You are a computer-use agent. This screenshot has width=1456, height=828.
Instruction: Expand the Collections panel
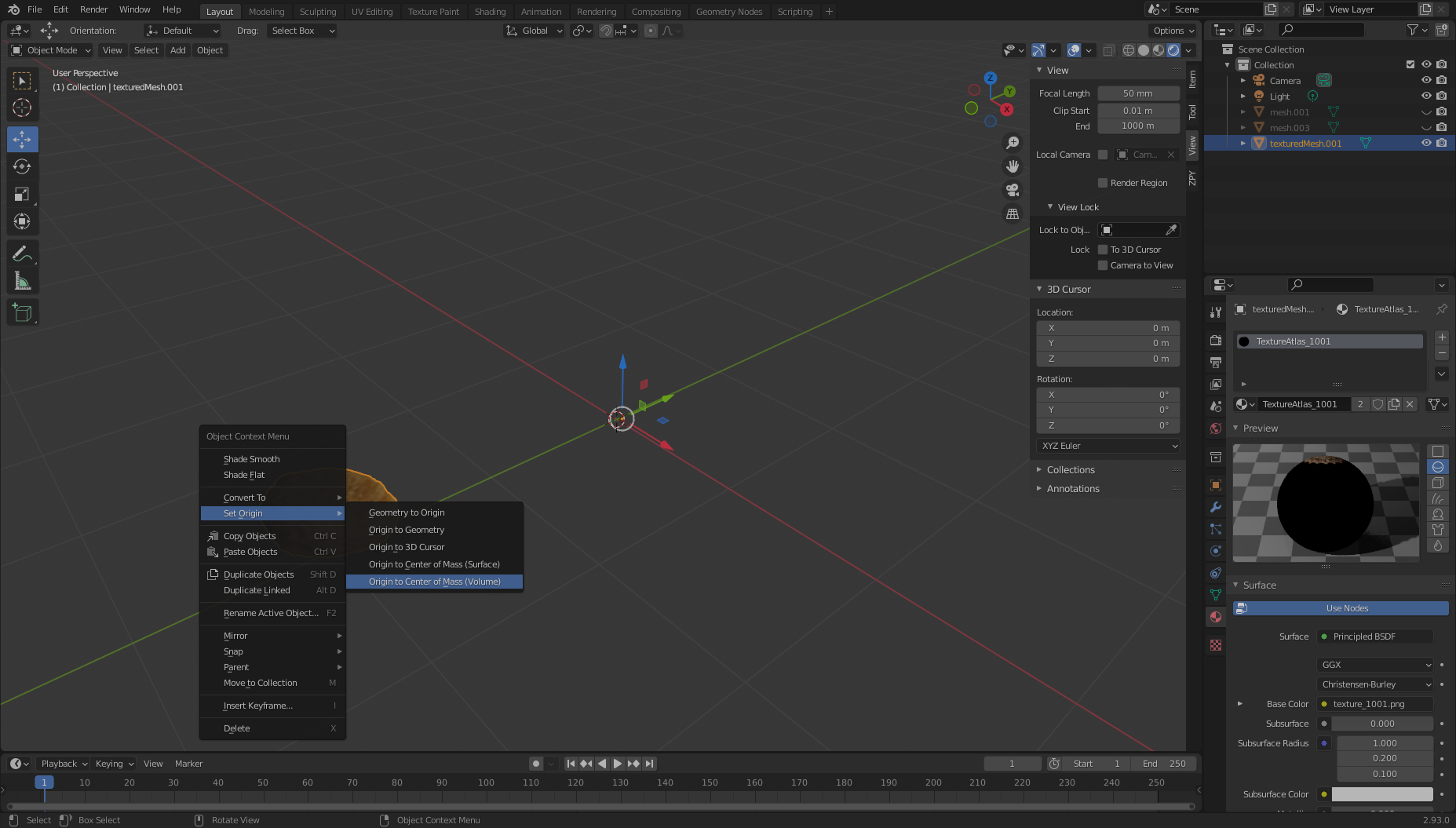pos(1071,470)
